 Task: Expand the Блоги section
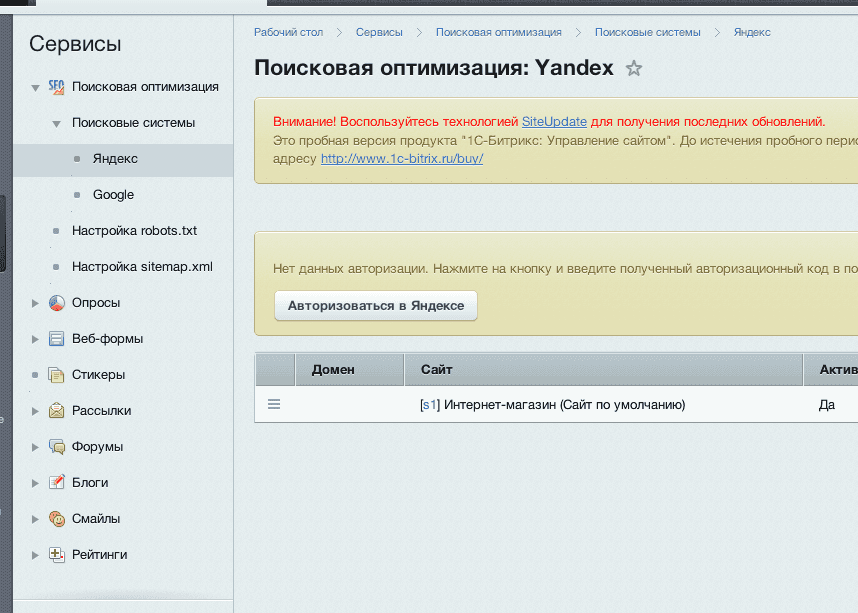36,483
